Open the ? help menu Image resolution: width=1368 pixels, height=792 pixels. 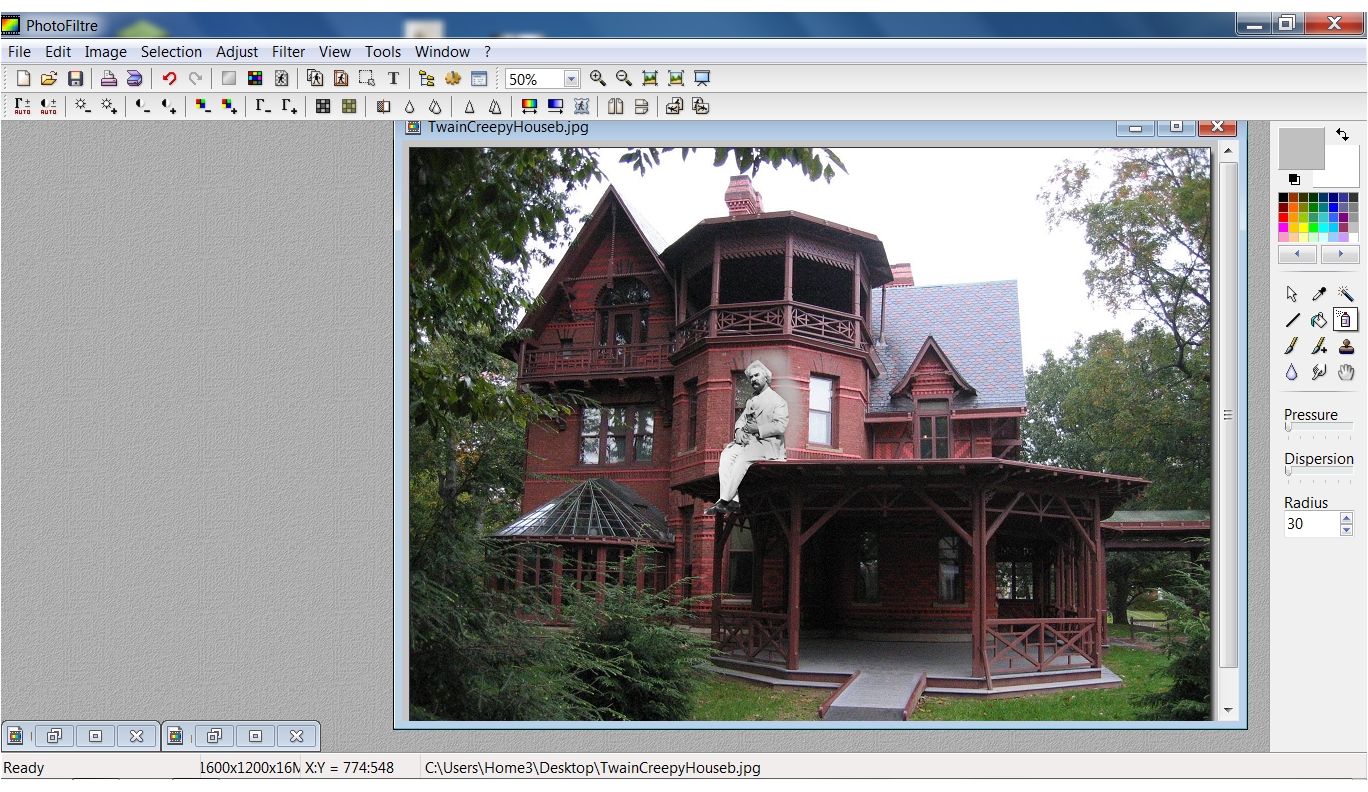pos(488,52)
